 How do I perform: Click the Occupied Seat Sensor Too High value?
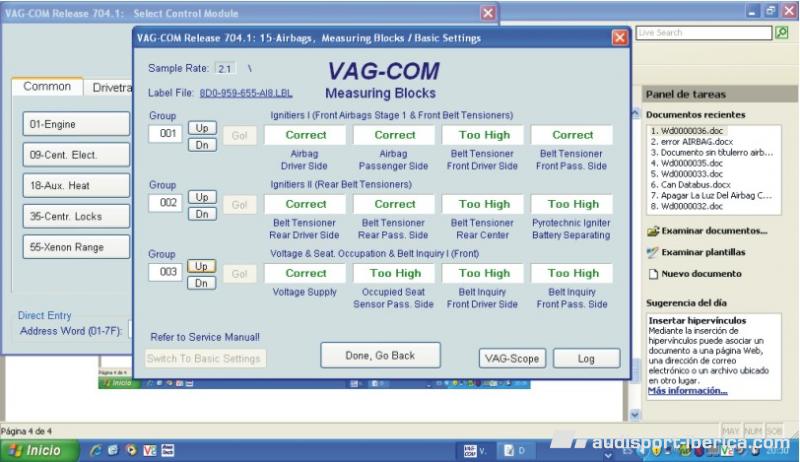point(394,273)
